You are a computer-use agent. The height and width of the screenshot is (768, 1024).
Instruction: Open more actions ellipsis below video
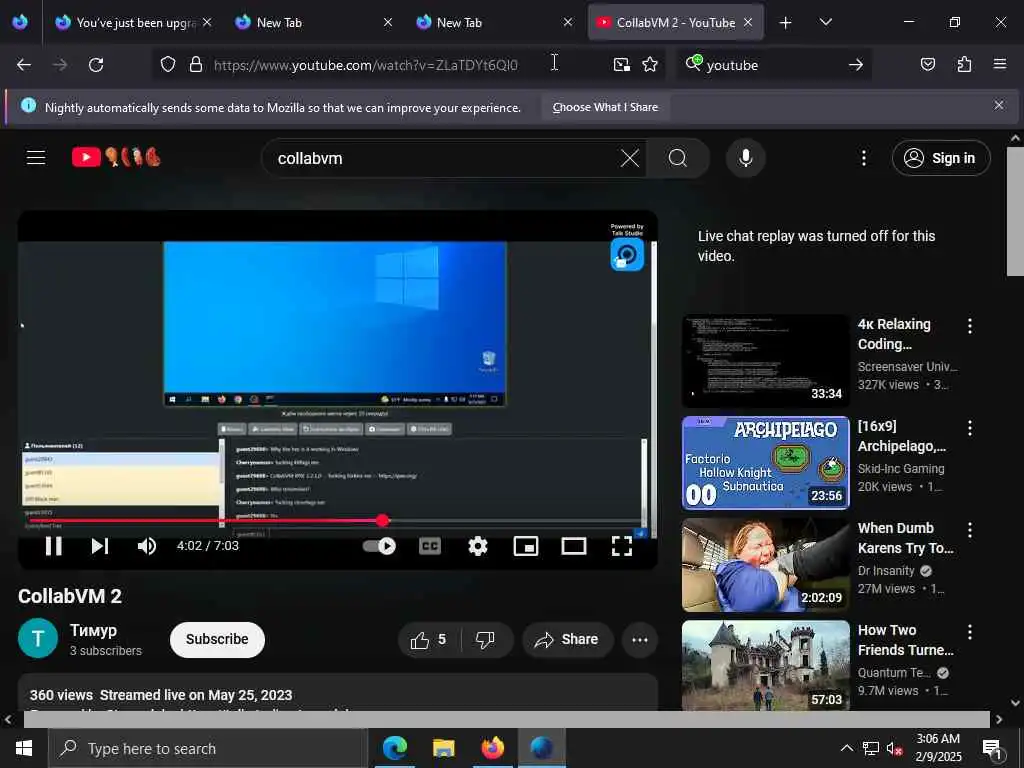(x=639, y=640)
